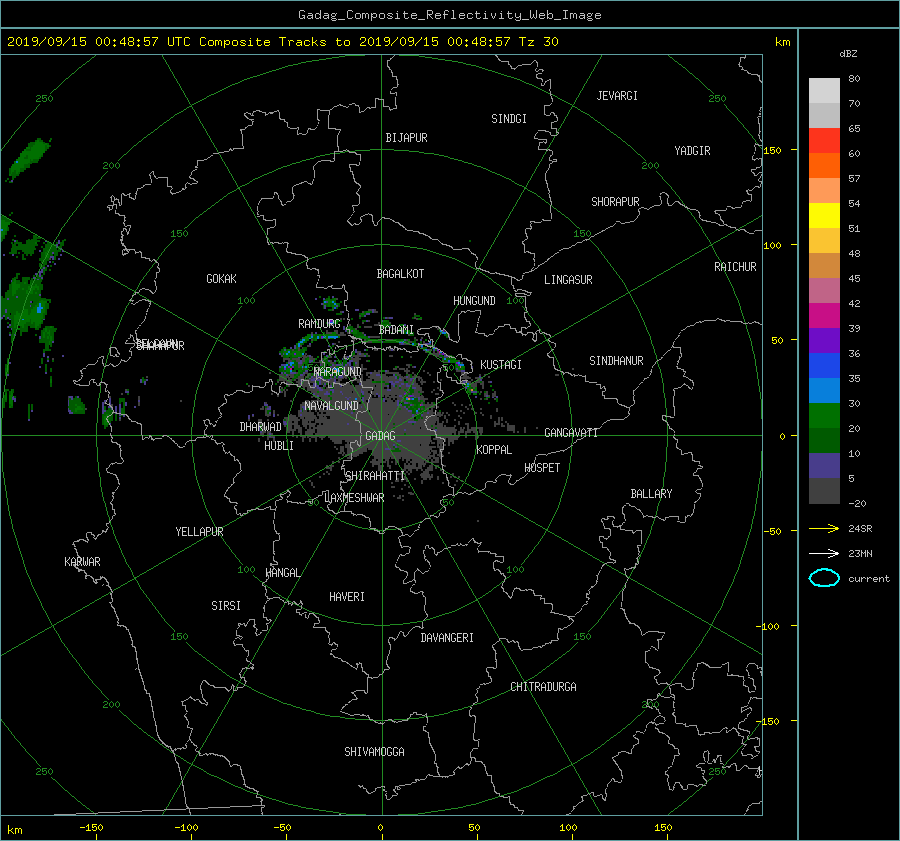Viewport: 900px width, 841px height.
Task: Click the LAXMESHWAR label
Action: 354,498
